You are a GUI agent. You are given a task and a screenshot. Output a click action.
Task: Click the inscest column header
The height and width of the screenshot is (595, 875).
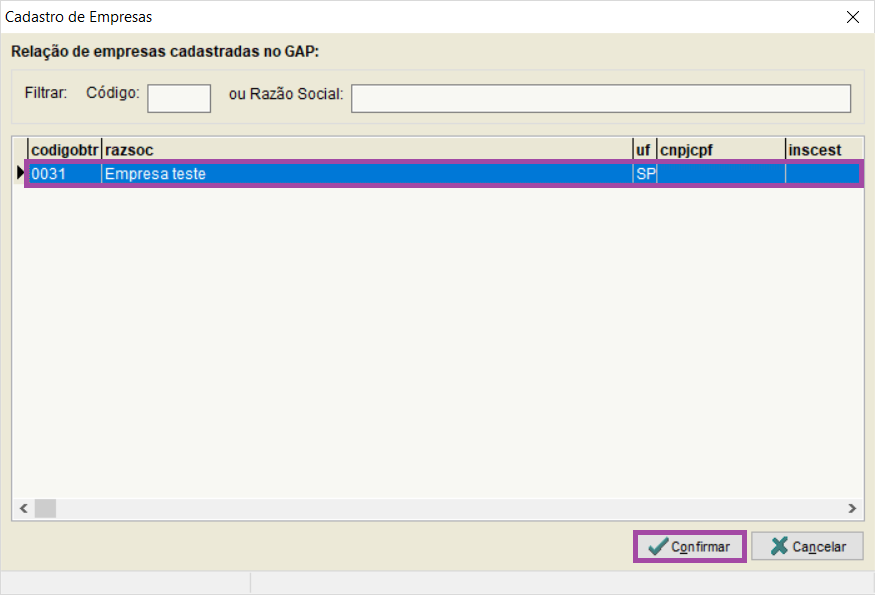[822, 149]
